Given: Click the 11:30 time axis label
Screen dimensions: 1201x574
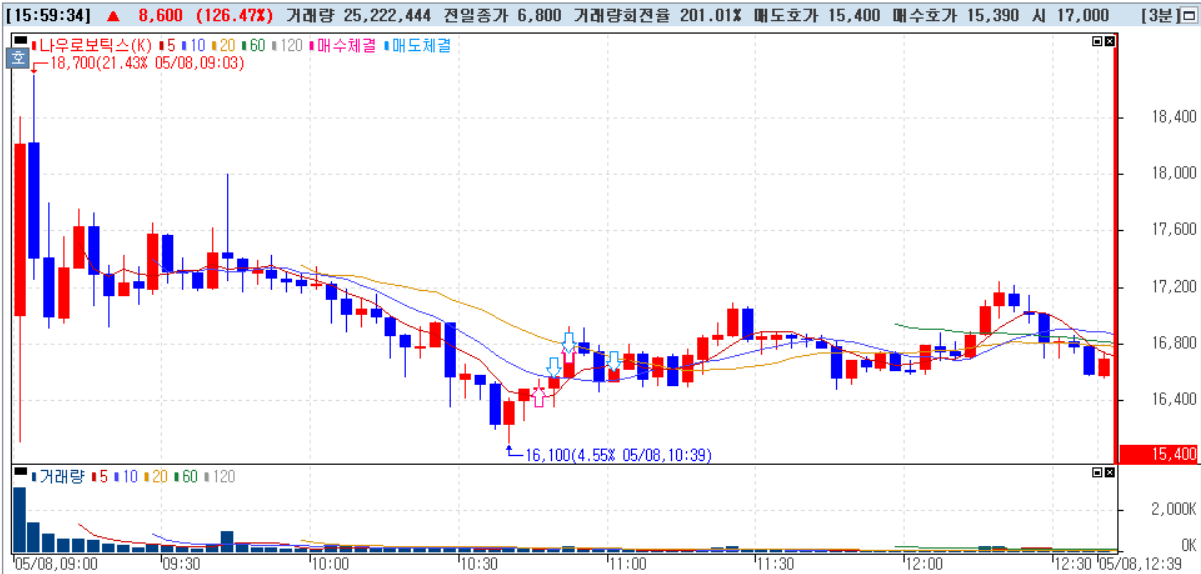Looking at the screenshot, I should pos(775,564).
